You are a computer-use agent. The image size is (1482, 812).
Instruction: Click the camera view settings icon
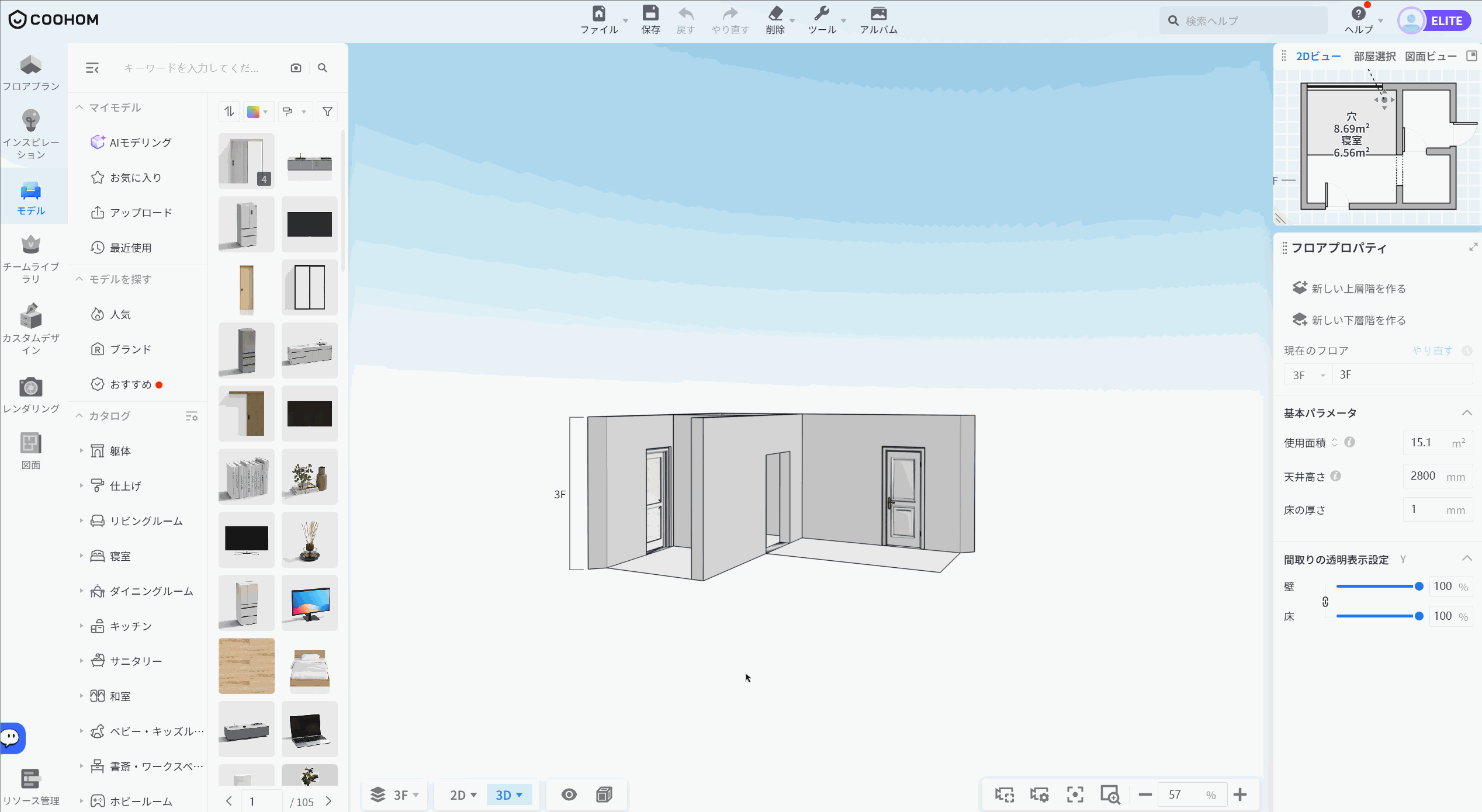1039,794
